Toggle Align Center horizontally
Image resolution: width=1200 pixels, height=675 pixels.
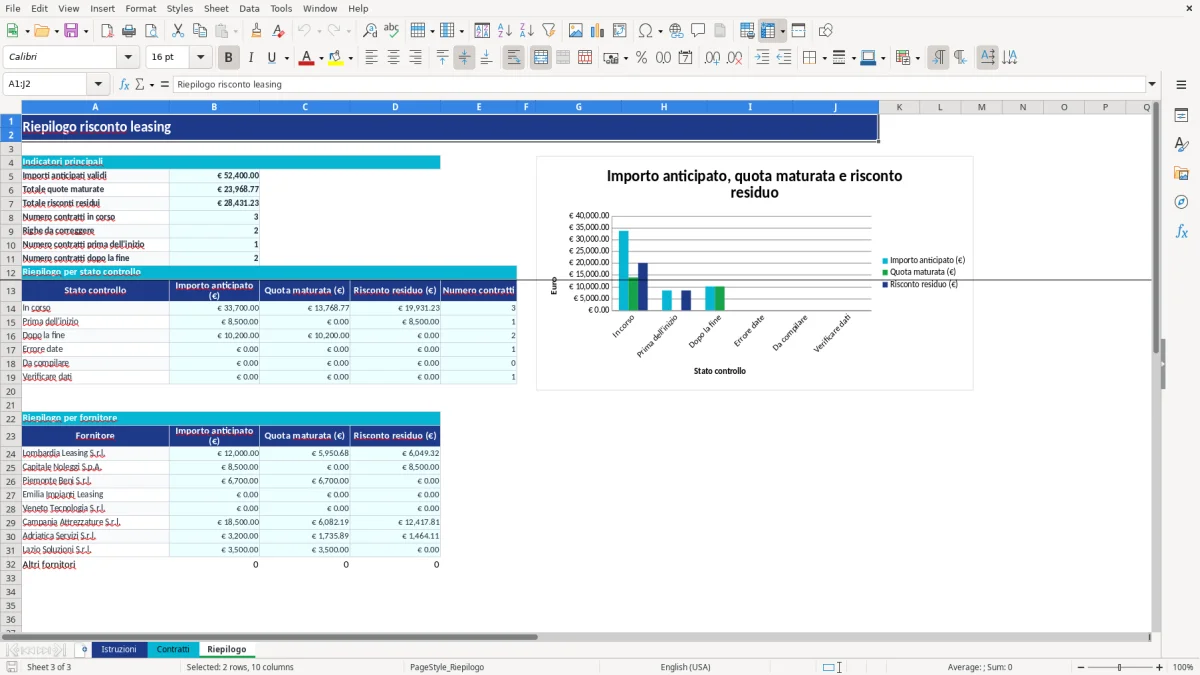coord(393,58)
